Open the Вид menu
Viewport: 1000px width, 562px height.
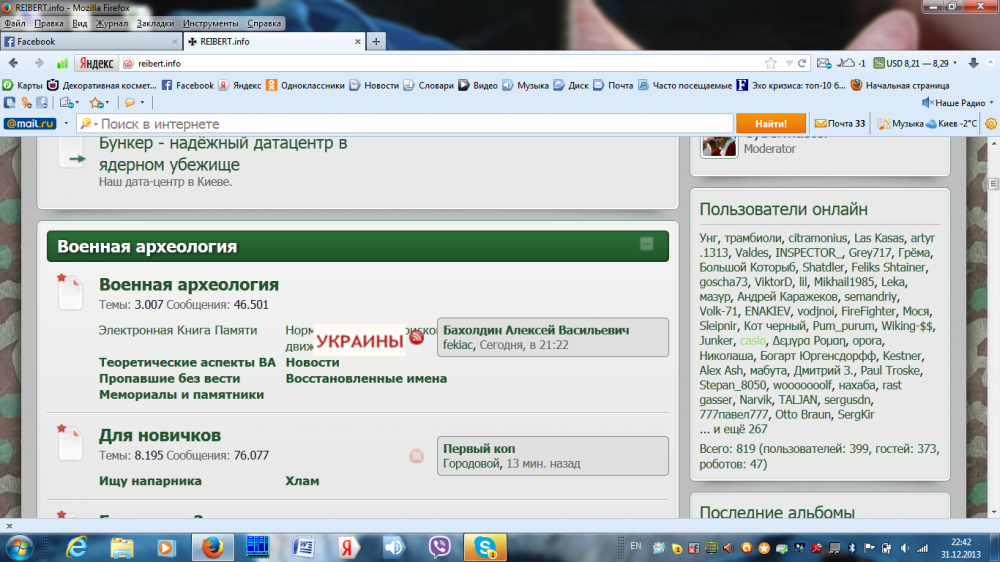coord(80,24)
